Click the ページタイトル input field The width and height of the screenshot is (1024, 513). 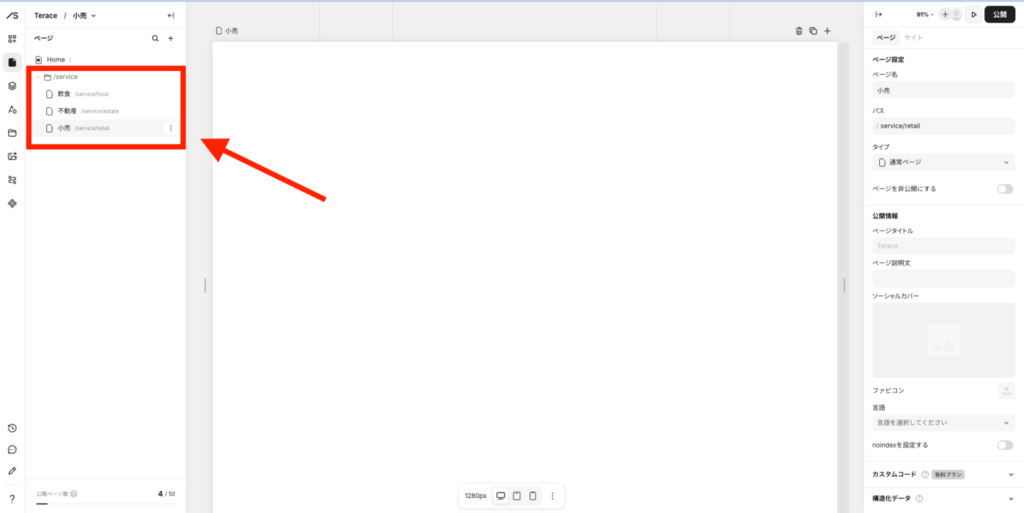pyautogui.click(x=944, y=246)
